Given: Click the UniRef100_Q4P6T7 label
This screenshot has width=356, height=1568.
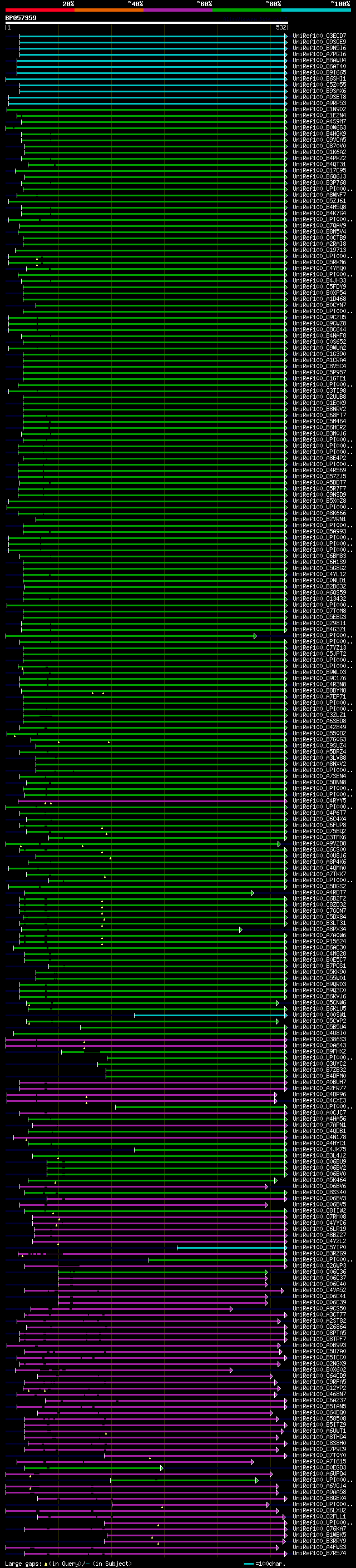Looking at the screenshot, I should point(319,813).
